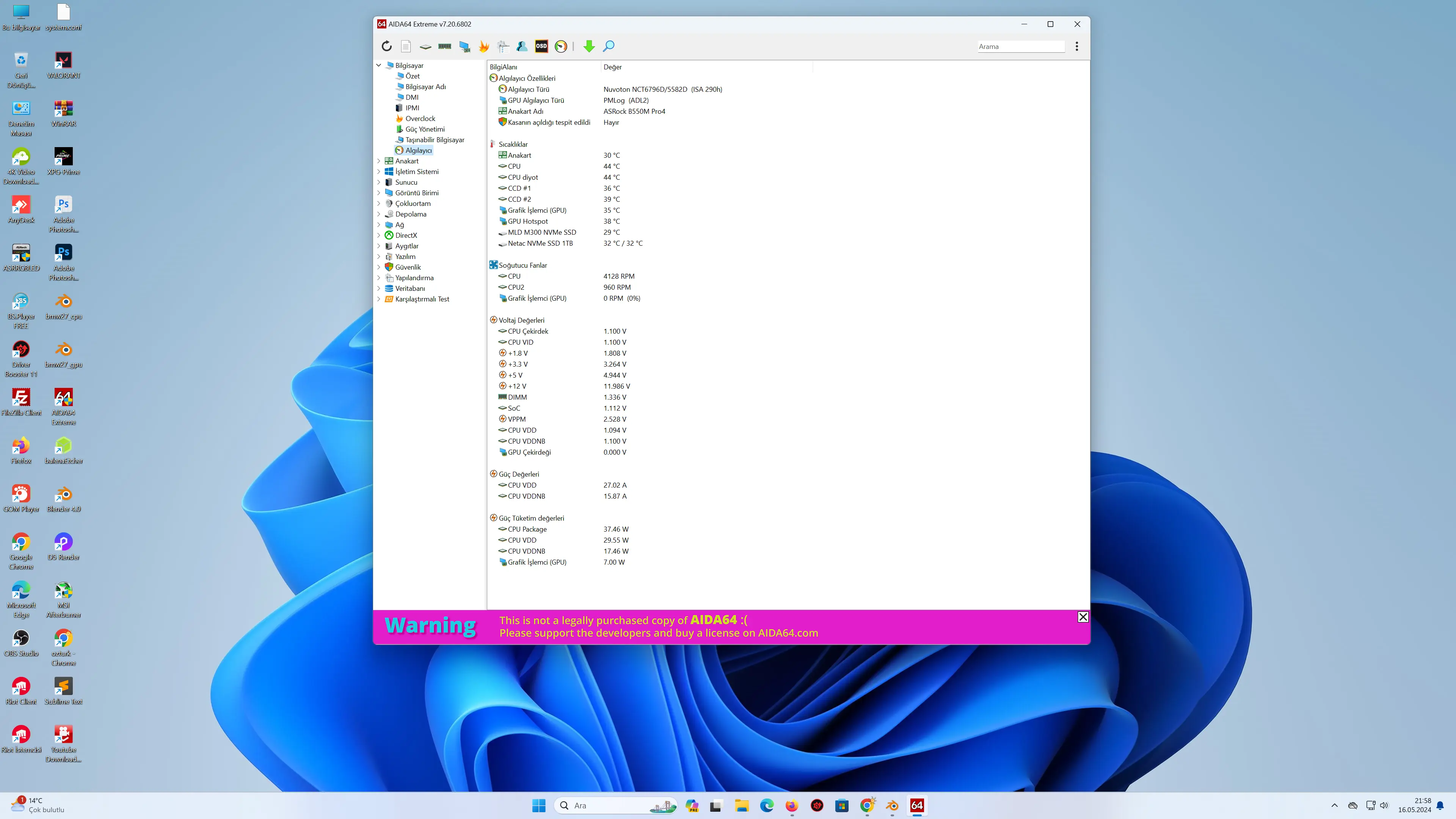Screen dimensions: 1456x819
Task: Show hidden tray icons chevron
Action: [1335, 805]
